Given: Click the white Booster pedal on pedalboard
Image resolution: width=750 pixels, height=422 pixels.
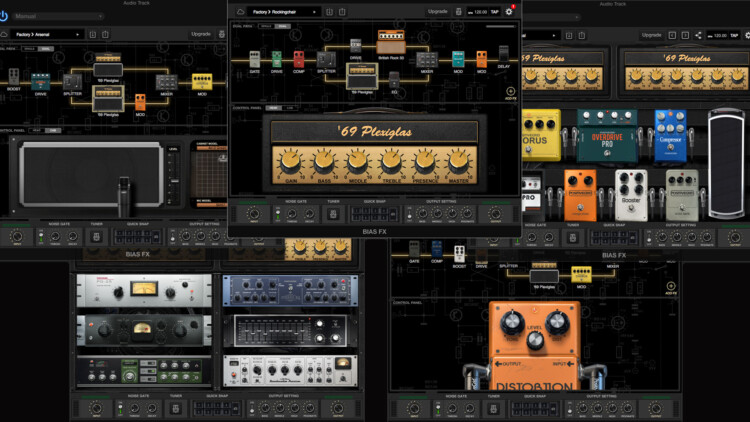Looking at the screenshot, I should pos(631,195).
